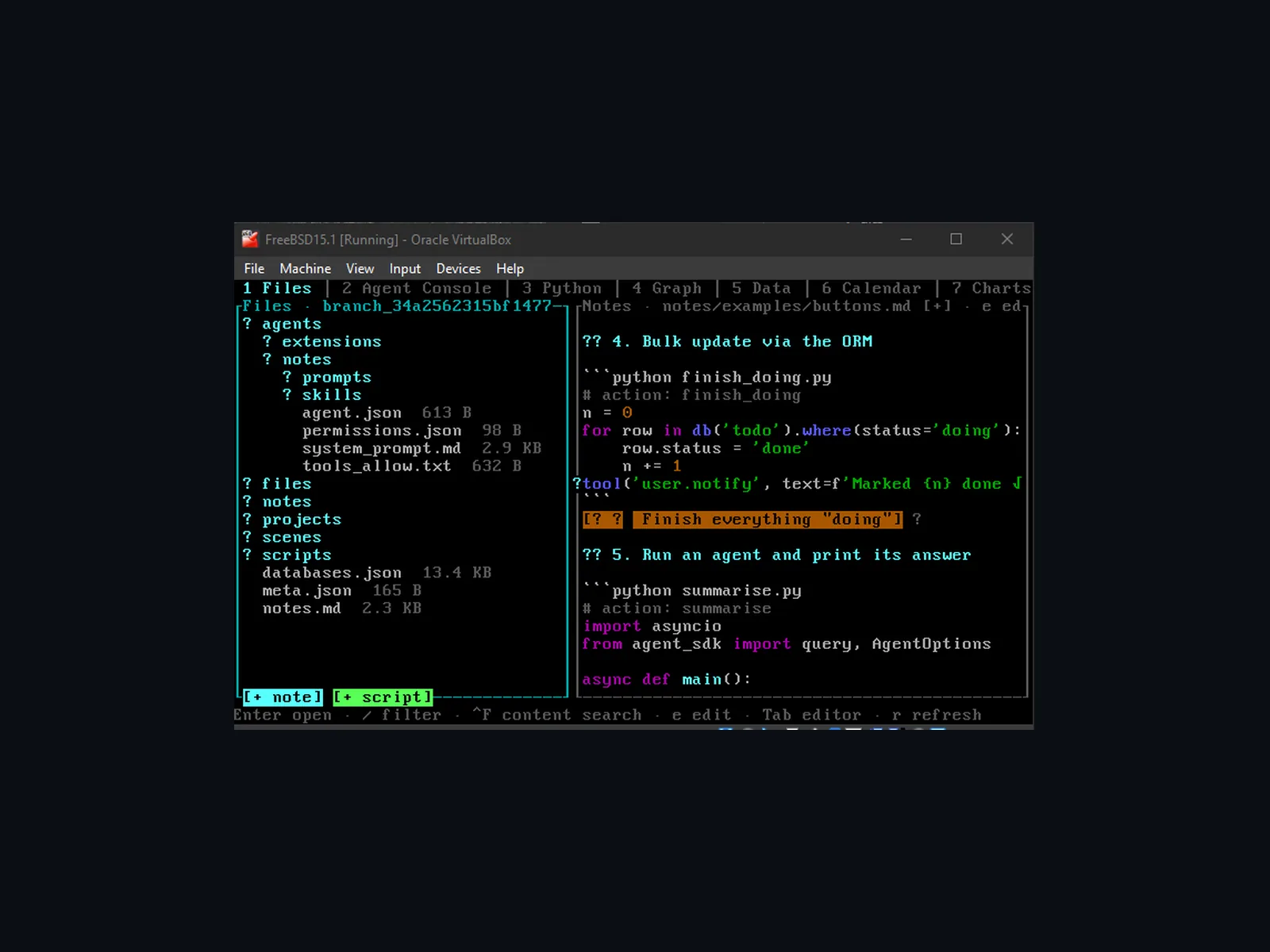Open the Devices menu
The width and height of the screenshot is (1270, 952).
tap(458, 269)
